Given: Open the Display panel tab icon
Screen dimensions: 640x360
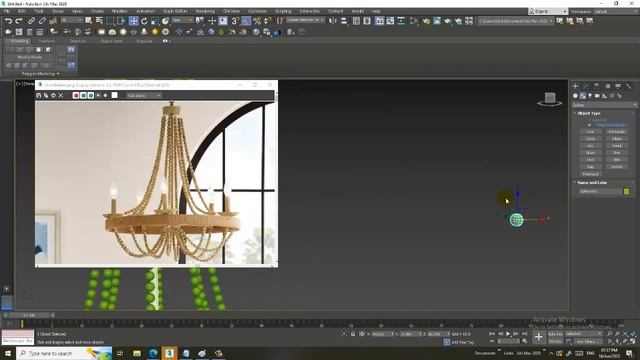Looking at the screenshot, I should coord(618,86).
